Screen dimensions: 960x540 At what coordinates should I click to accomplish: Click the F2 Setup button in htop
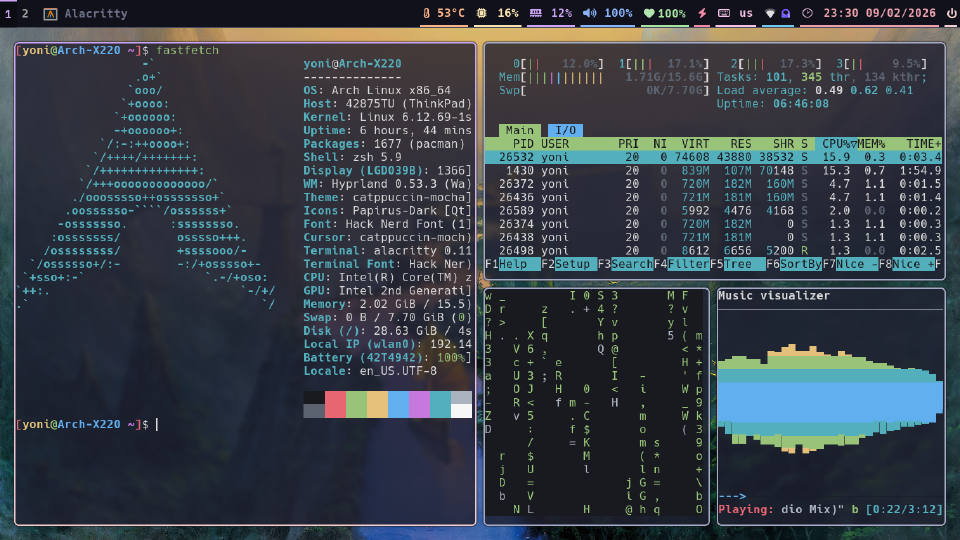coord(569,264)
